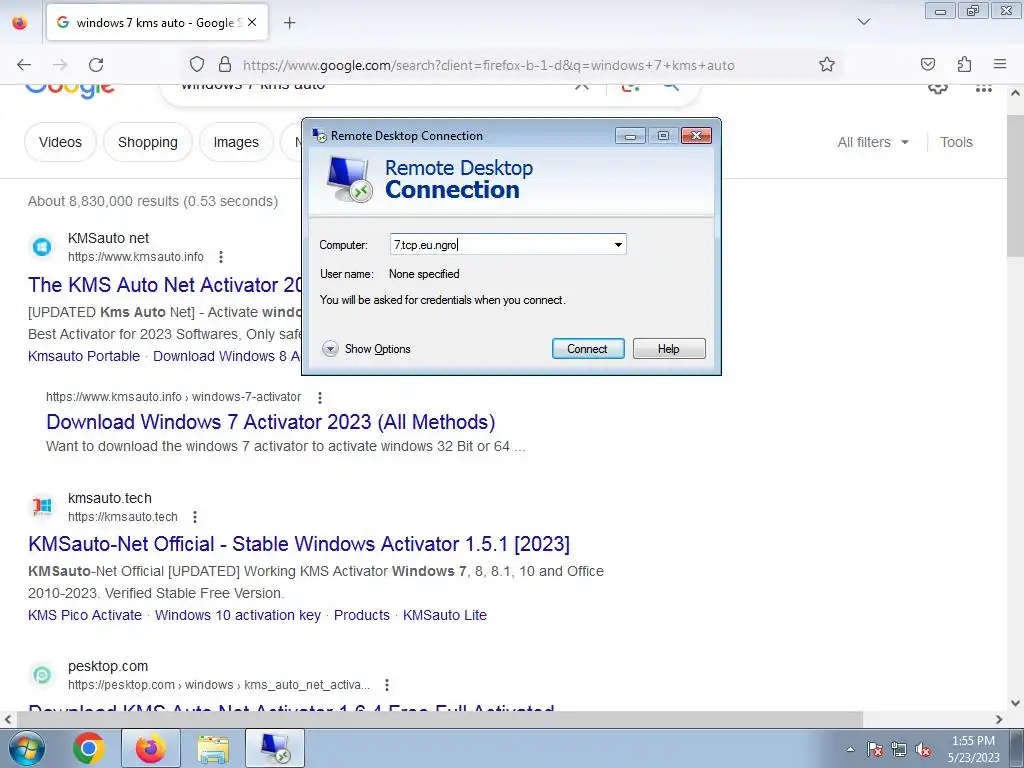Open a new Firefox tab
The width and height of the screenshot is (1024, 768).
289,23
